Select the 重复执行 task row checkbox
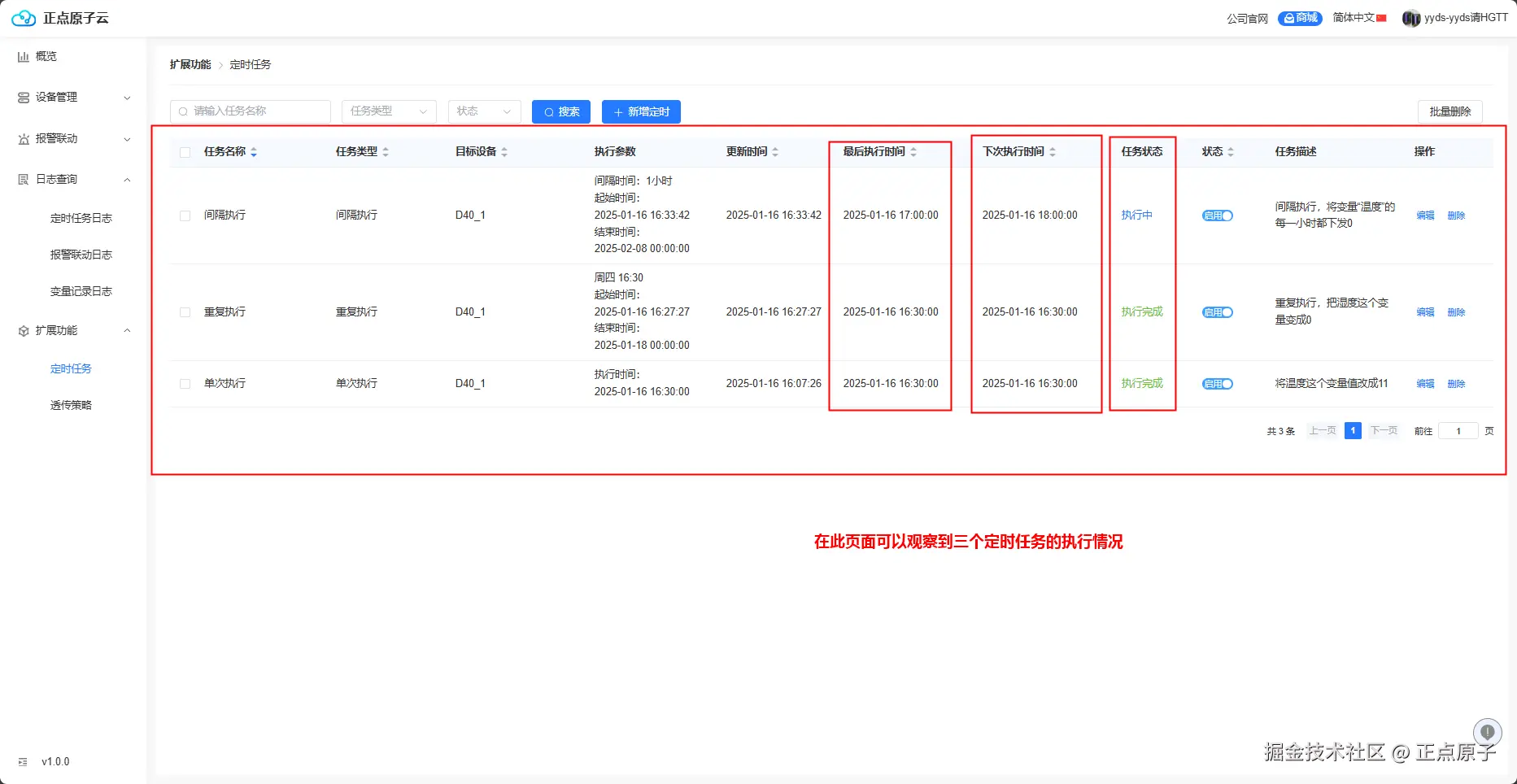The width and height of the screenshot is (1517, 784). (x=185, y=312)
